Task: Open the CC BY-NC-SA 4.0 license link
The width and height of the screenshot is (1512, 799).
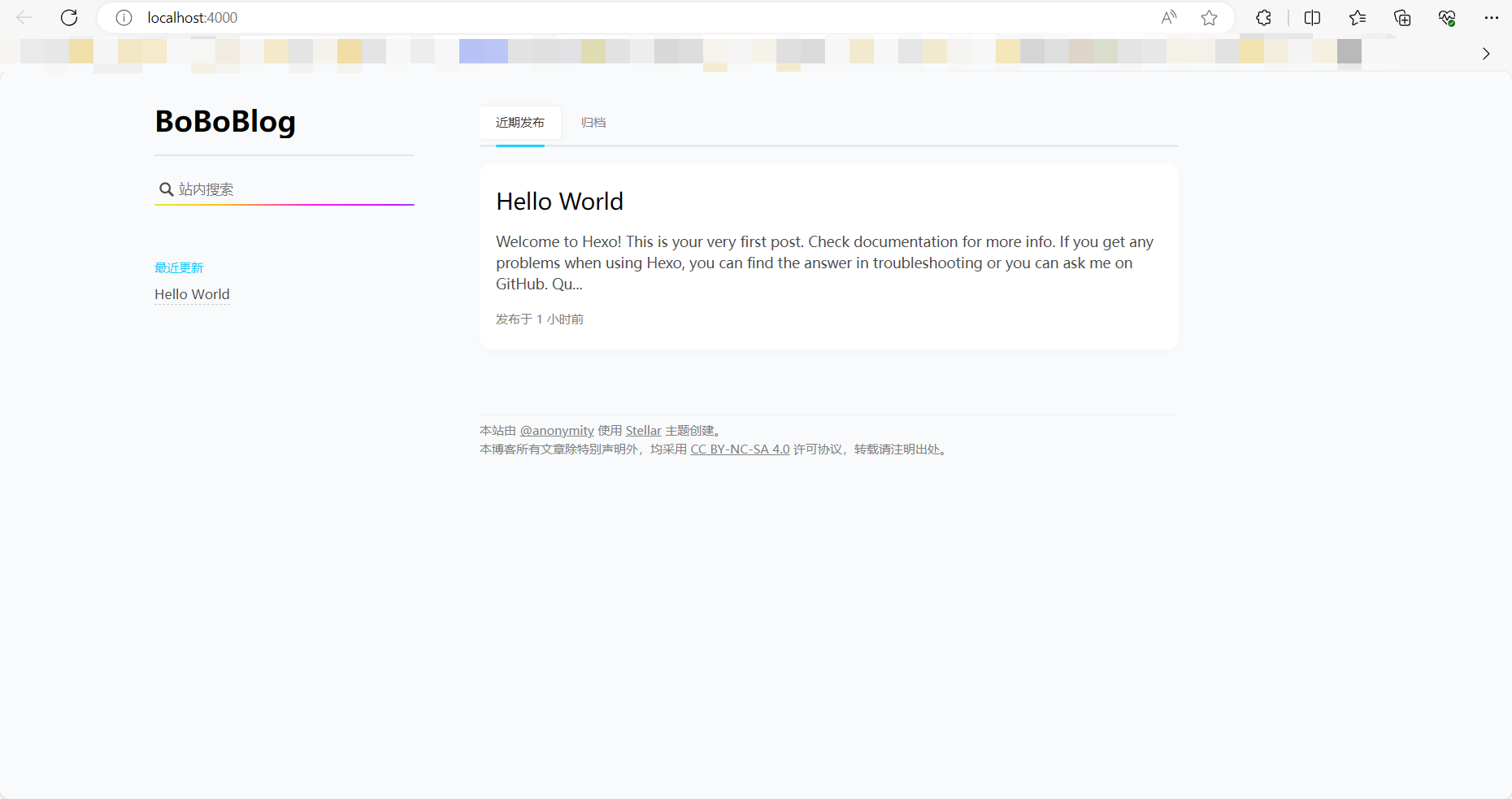Action: (x=740, y=449)
